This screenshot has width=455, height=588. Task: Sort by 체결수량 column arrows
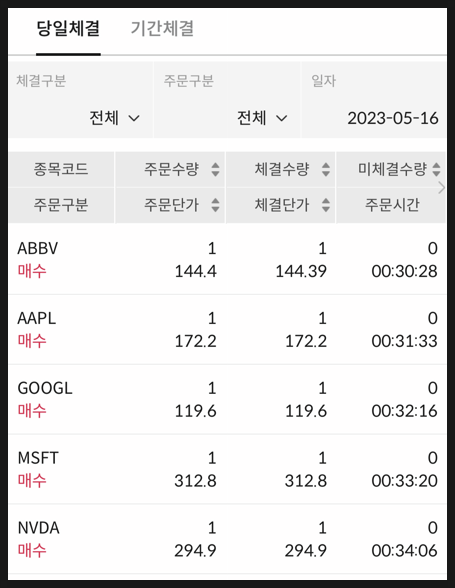(x=326, y=169)
